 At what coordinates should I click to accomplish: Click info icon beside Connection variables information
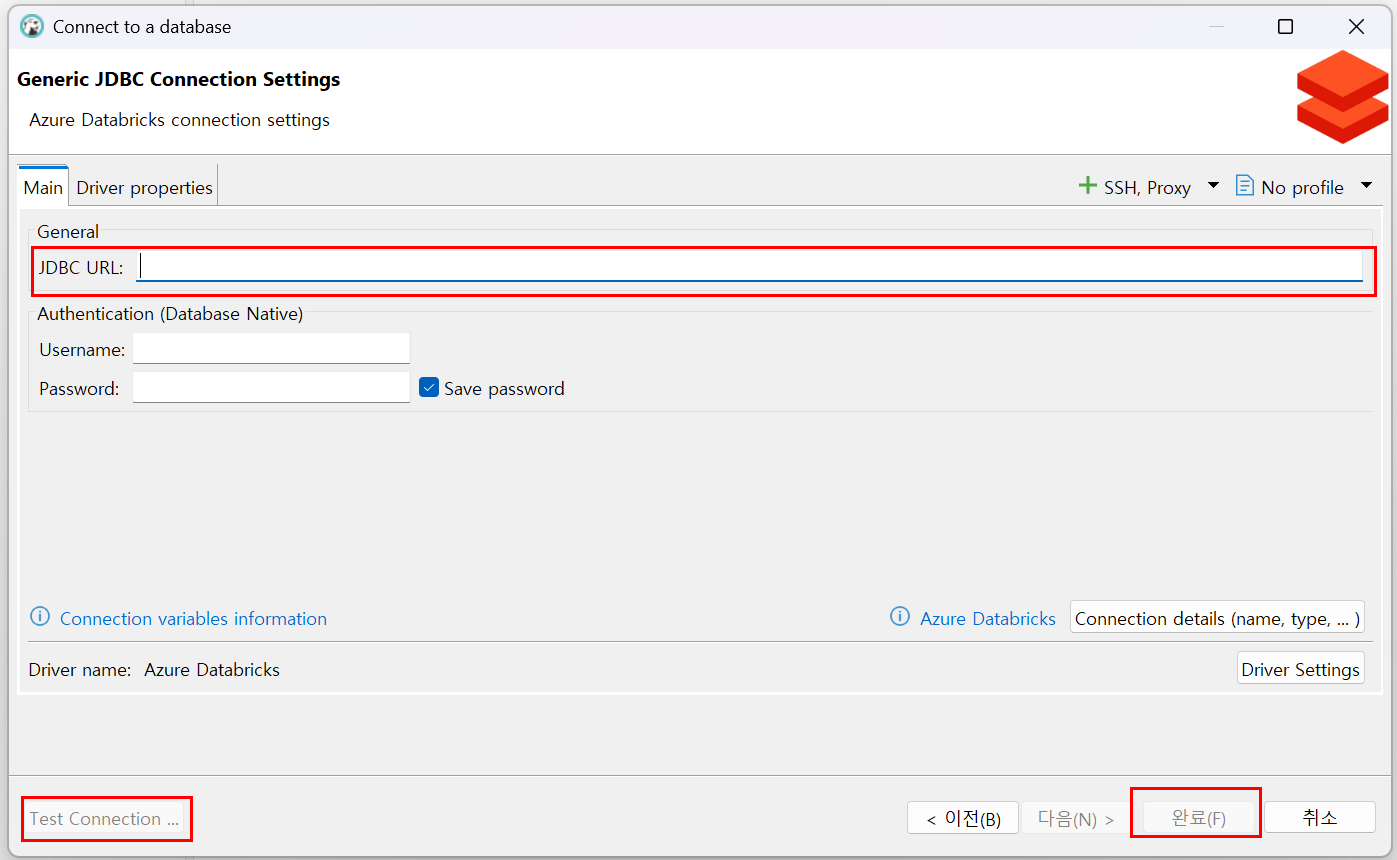tap(40, 617)
